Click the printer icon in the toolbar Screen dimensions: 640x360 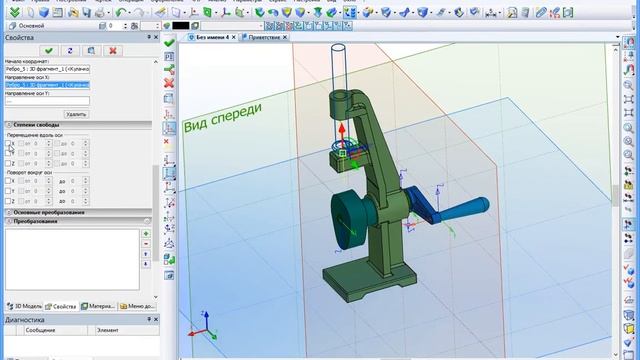[x=100, y=13]
